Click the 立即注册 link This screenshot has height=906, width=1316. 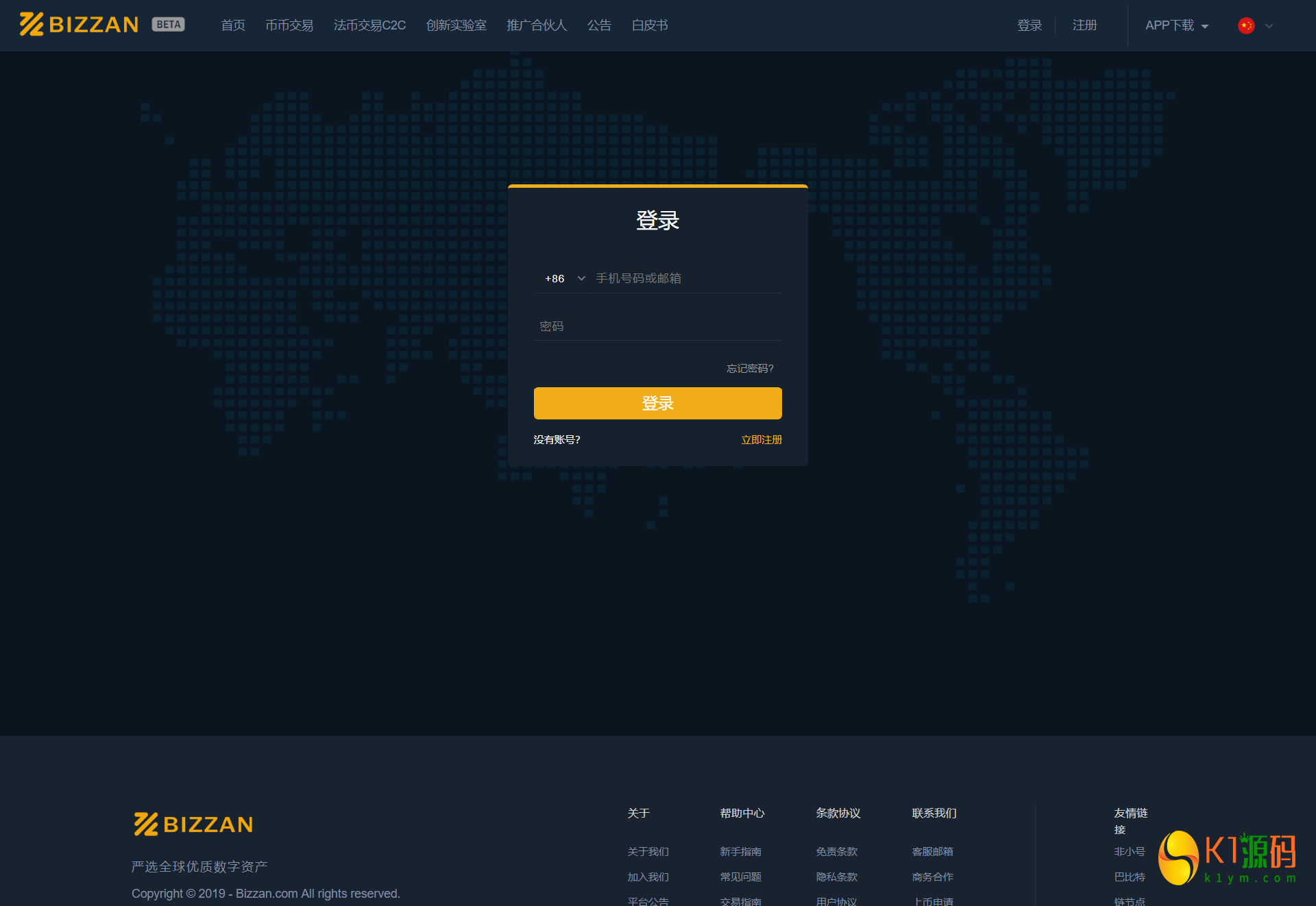click(761, 439)
